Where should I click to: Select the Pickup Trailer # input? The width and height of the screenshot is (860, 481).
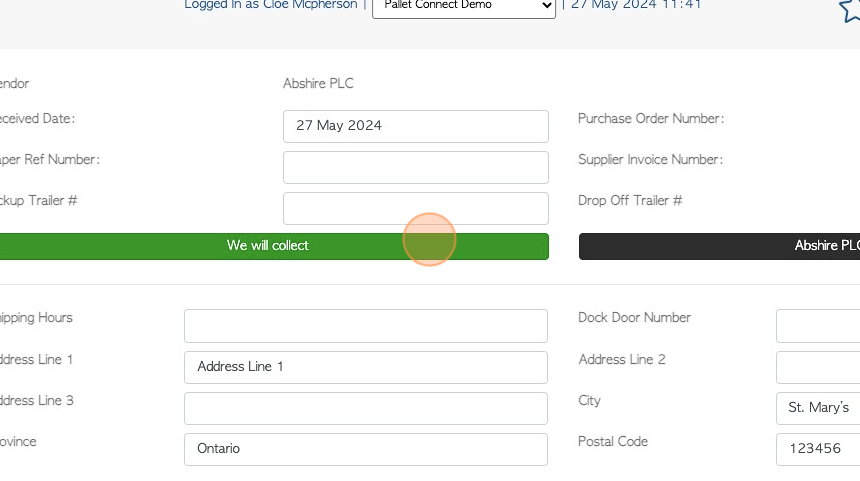[x=416, y=208]
